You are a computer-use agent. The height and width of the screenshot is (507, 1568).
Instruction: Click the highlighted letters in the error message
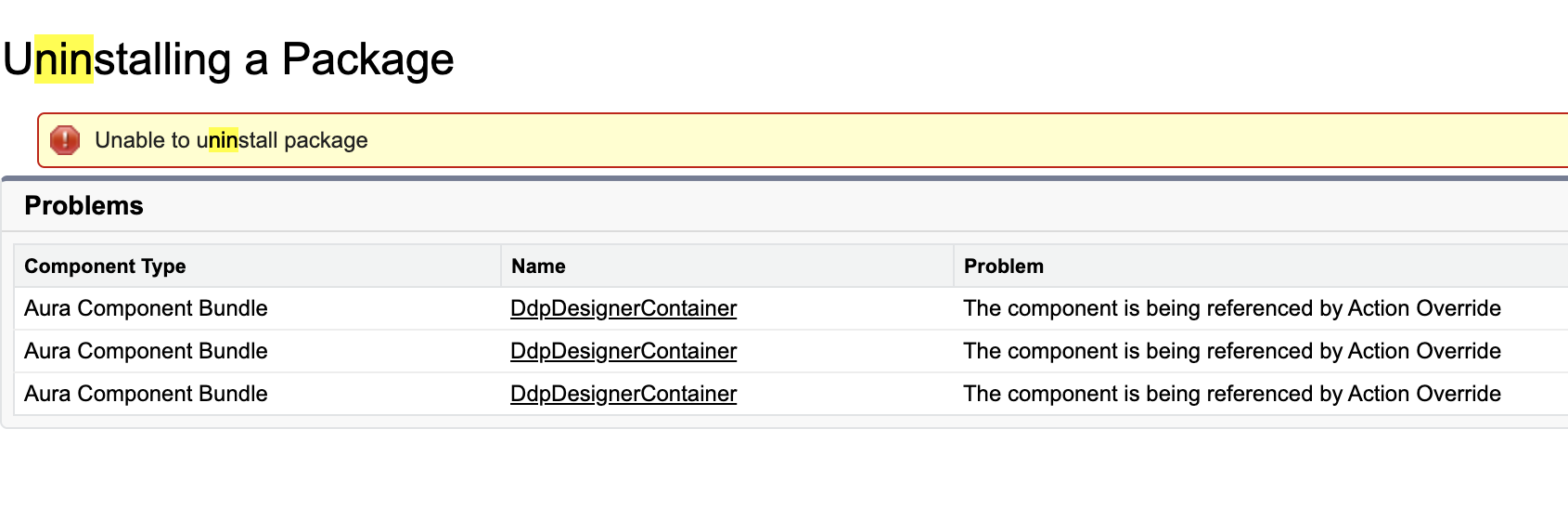click(x=224, y=140)
